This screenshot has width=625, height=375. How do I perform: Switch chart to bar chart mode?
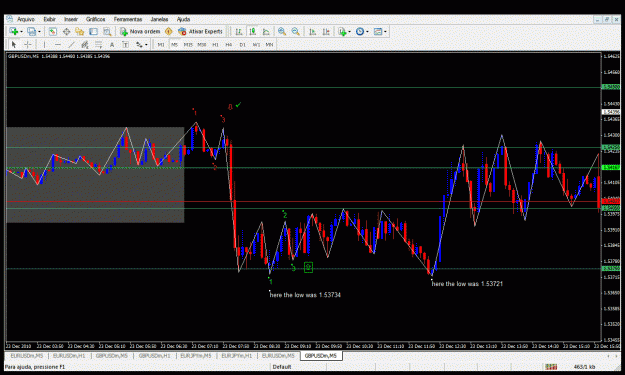pyautogui.click(x=239, y=31)
